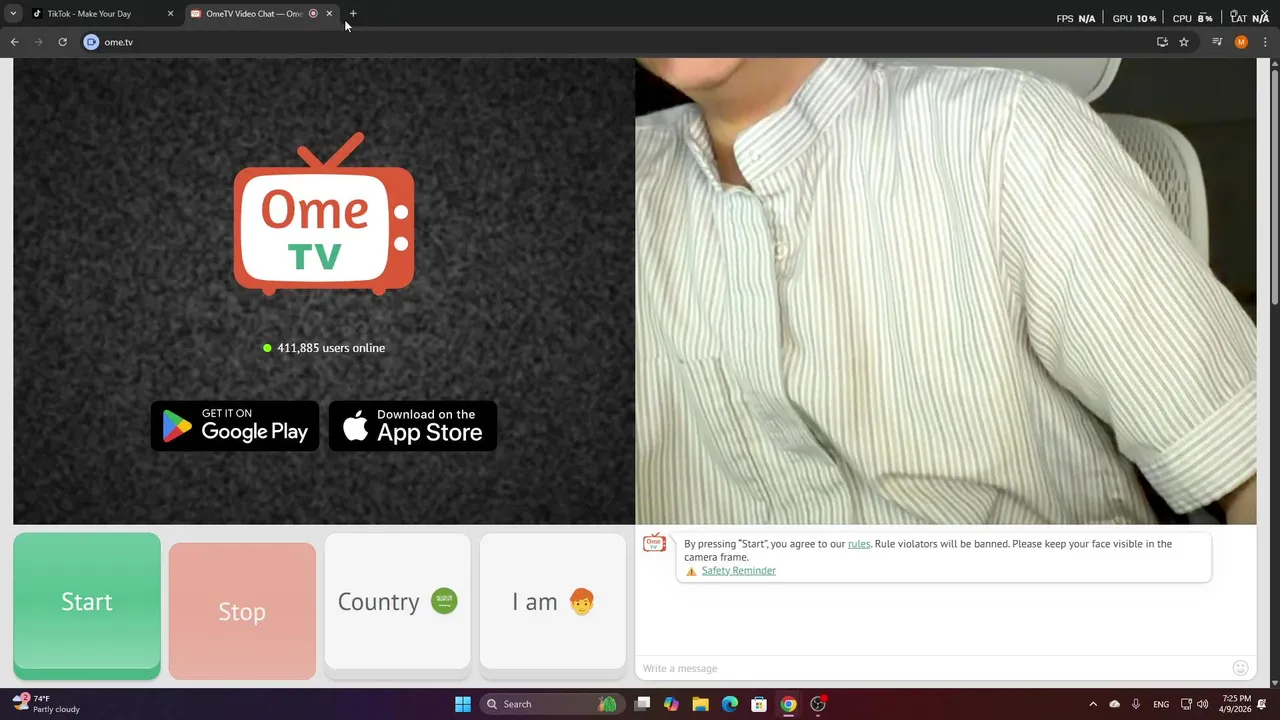Open the Chrome three-dot menu
This screenshot has width=1280, height=720.
tap(1265, 42)
